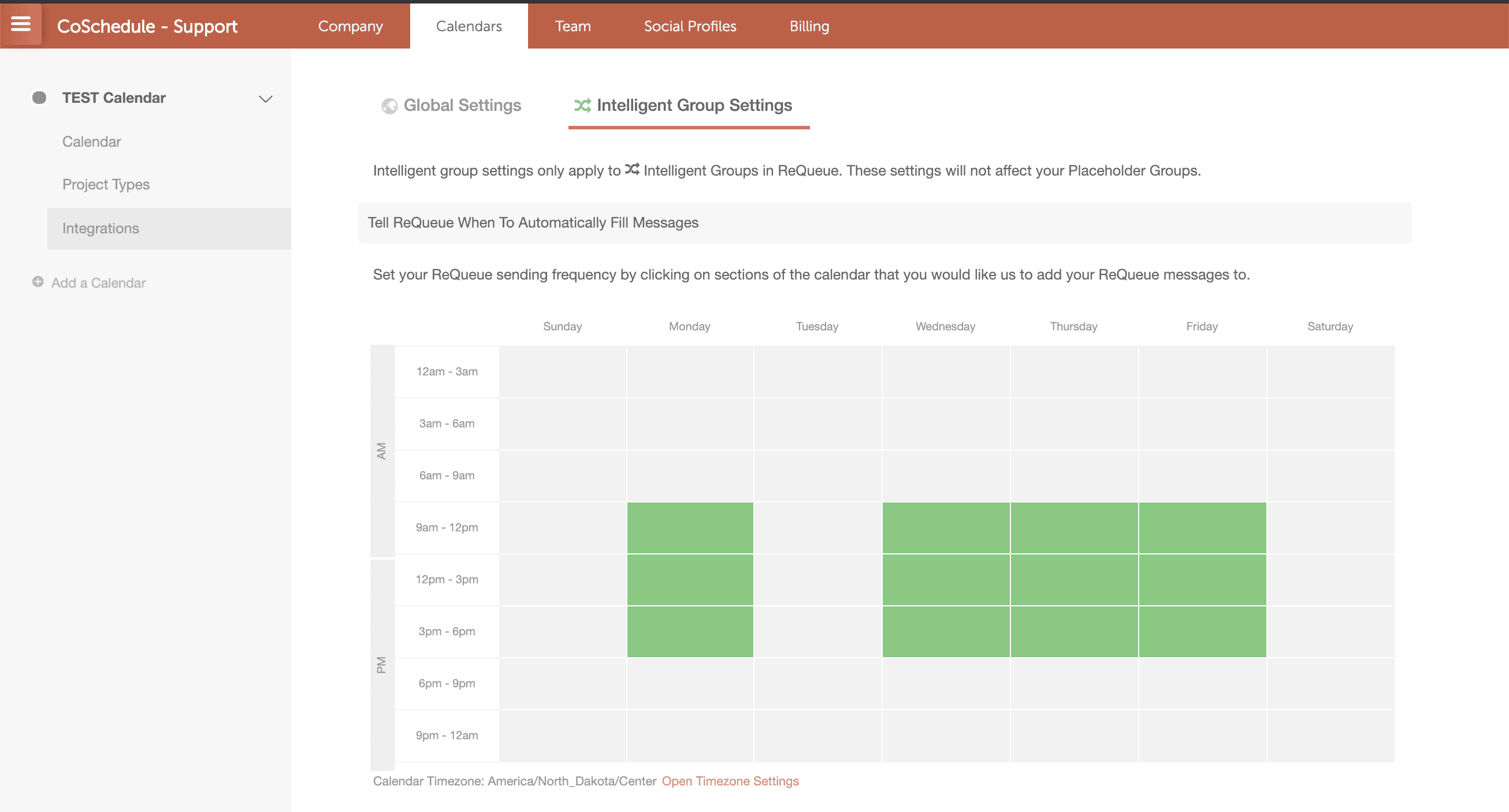Click the Tuesday column header
This screenshot has height=812, width=1509.
point(817,326)
